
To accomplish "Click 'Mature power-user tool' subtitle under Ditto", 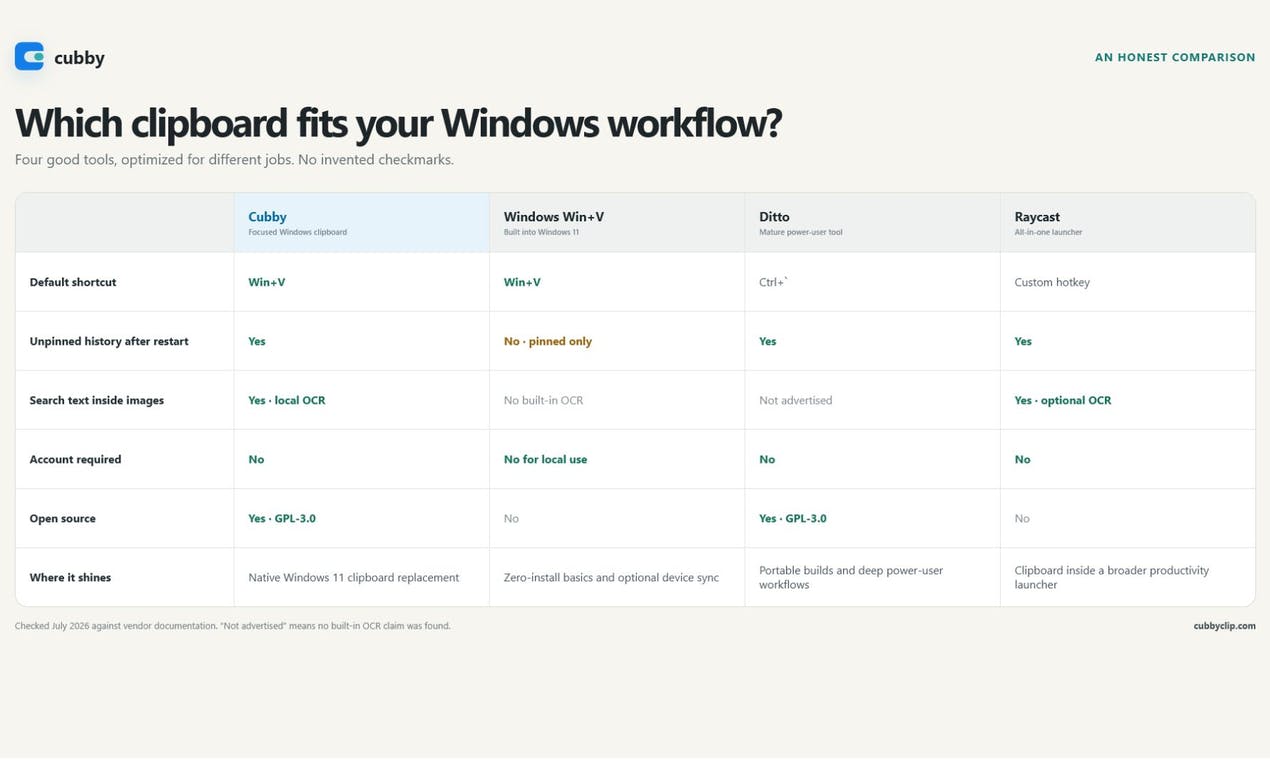I will (800, 232).
